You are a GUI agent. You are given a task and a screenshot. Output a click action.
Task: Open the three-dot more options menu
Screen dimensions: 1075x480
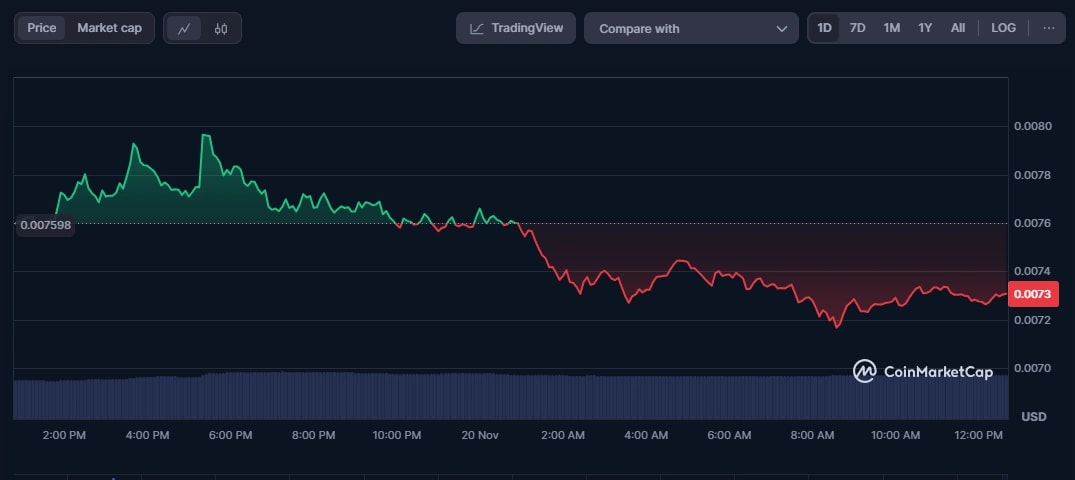(x=1048, y=28)
